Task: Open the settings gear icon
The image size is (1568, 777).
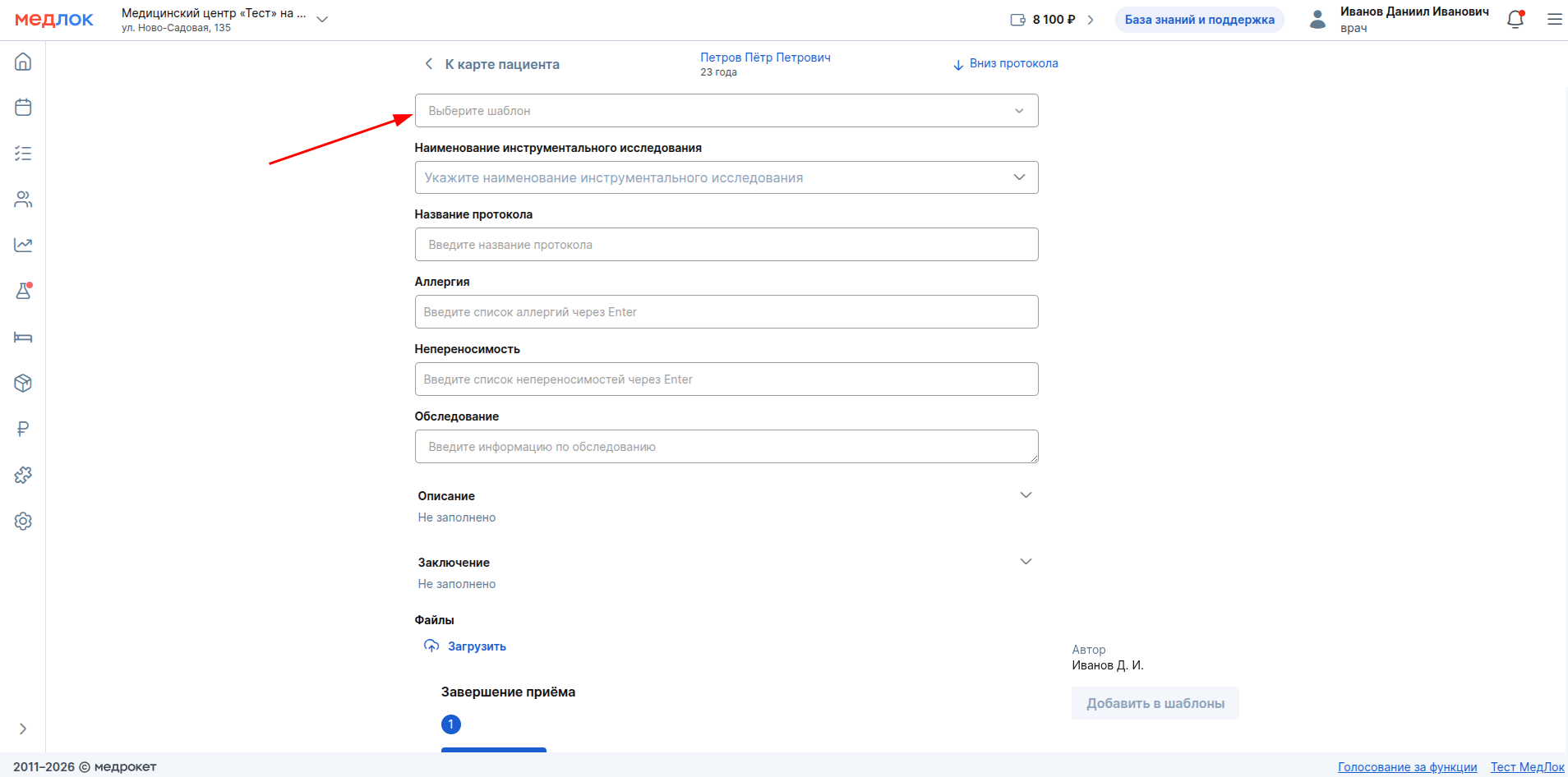Action: (x=23, y=521)
